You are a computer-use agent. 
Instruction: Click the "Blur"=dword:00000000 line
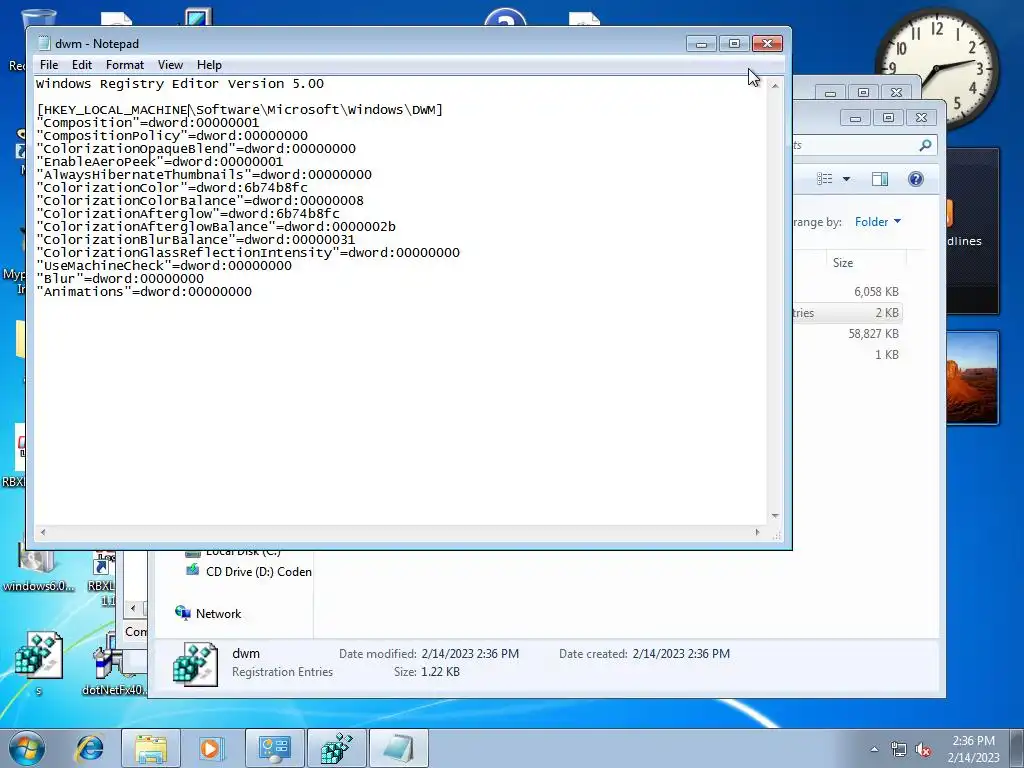[x=120, y=279]
